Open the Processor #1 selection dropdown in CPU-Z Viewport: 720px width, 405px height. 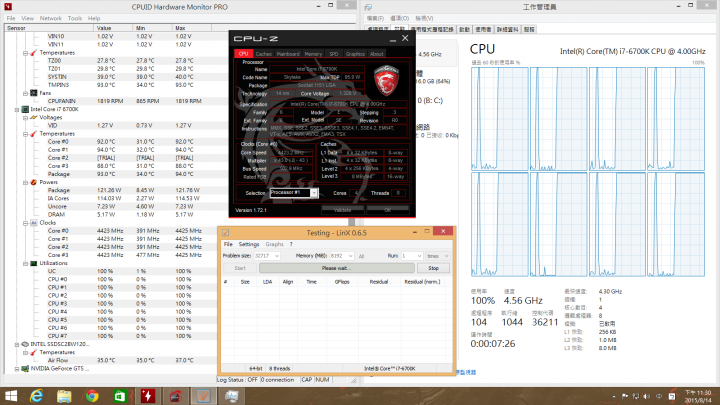314,193
